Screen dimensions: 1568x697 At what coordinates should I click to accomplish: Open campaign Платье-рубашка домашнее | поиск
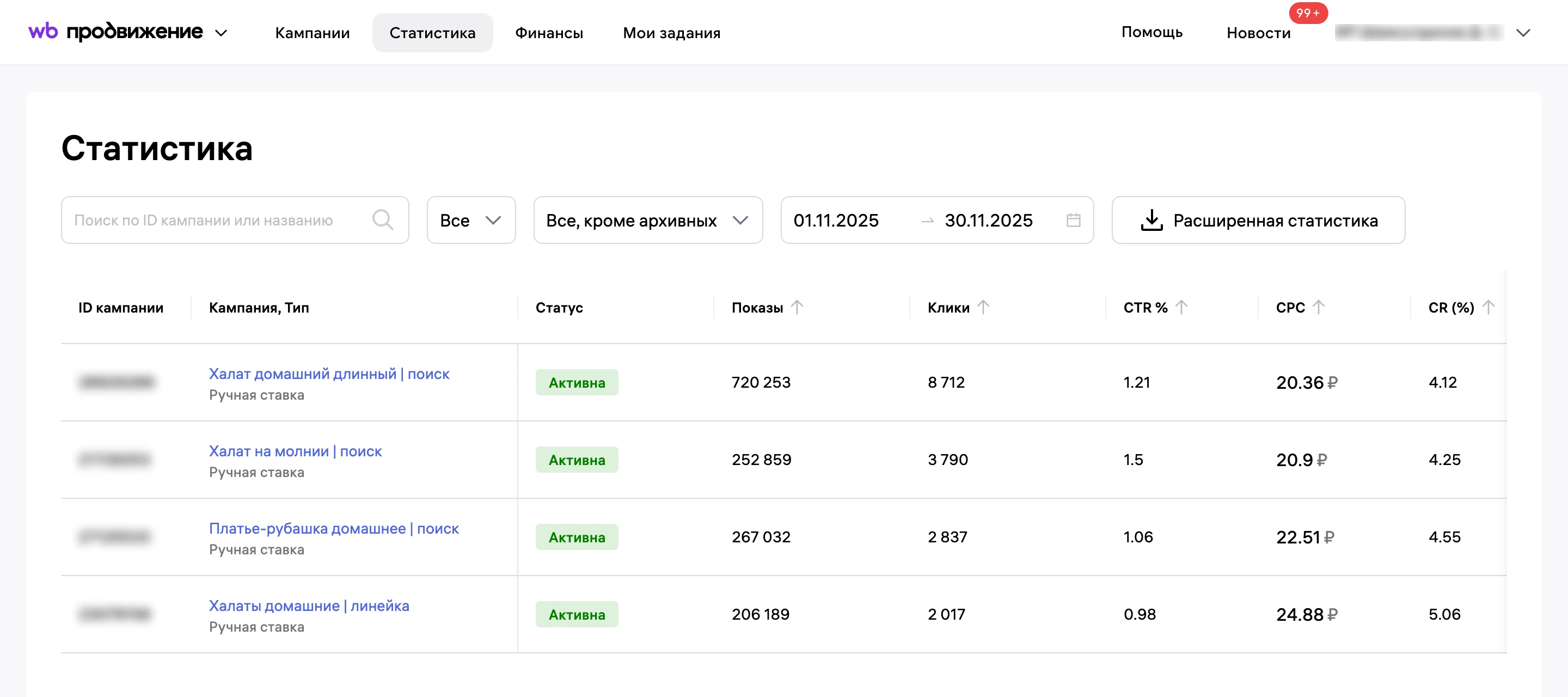coord(334,528)
